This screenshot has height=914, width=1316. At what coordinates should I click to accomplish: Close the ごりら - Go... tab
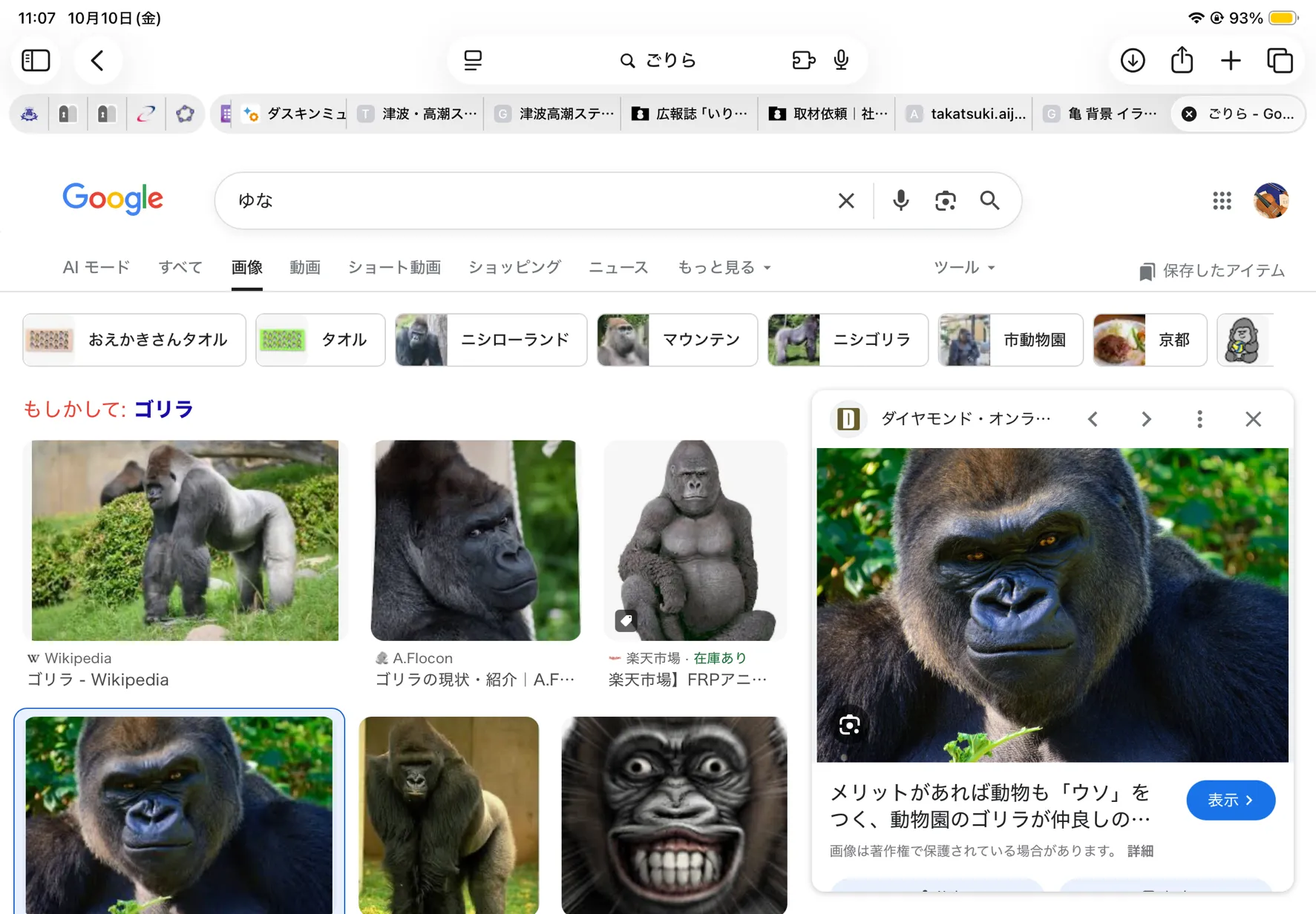coord(1189,114)
